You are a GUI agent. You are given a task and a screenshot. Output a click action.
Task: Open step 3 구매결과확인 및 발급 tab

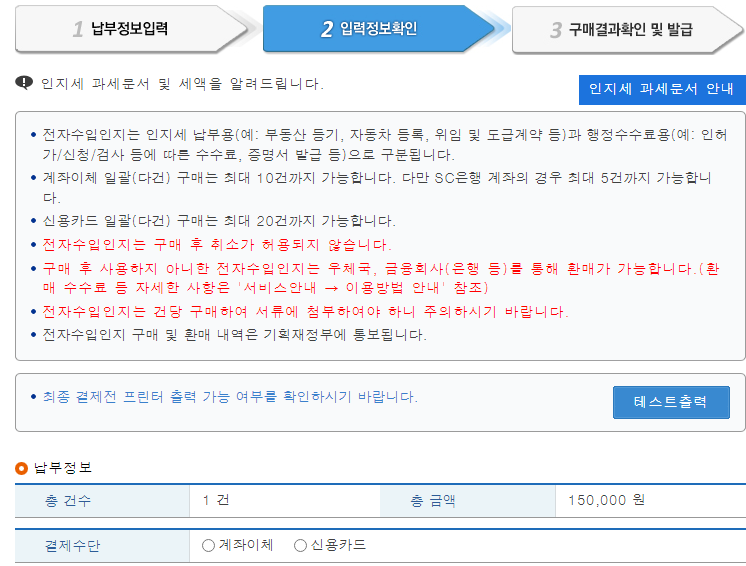628,29
